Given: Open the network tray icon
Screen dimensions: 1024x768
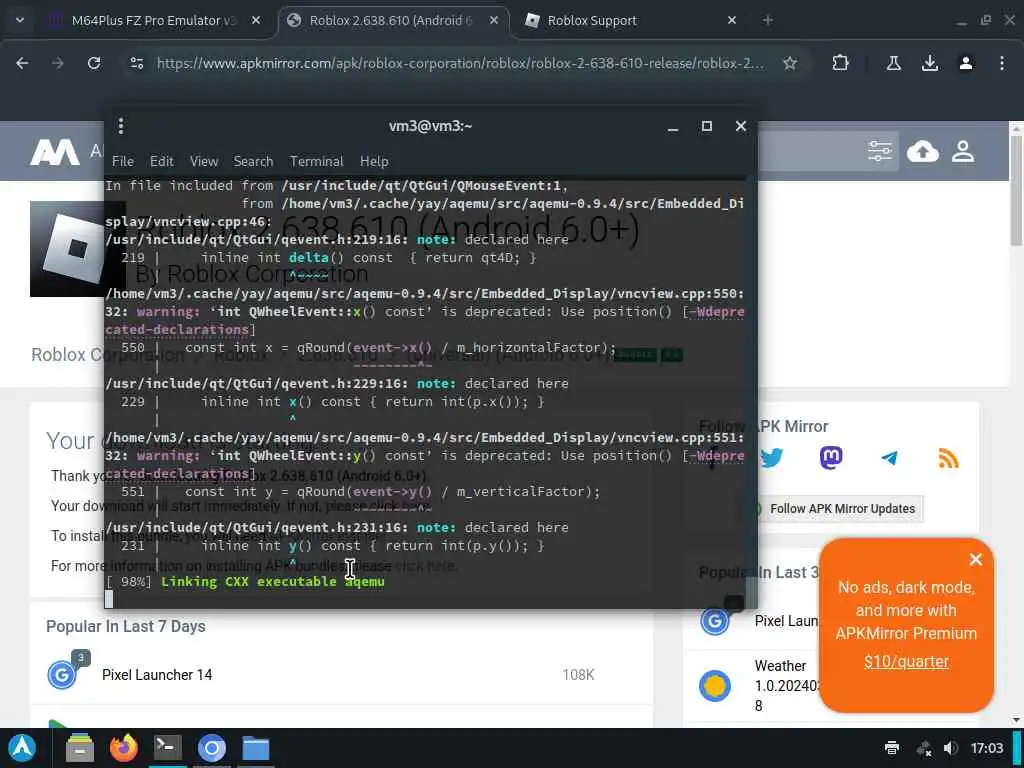Looking at the screenshot, I should pyautogui.click(x=923, y=748).
